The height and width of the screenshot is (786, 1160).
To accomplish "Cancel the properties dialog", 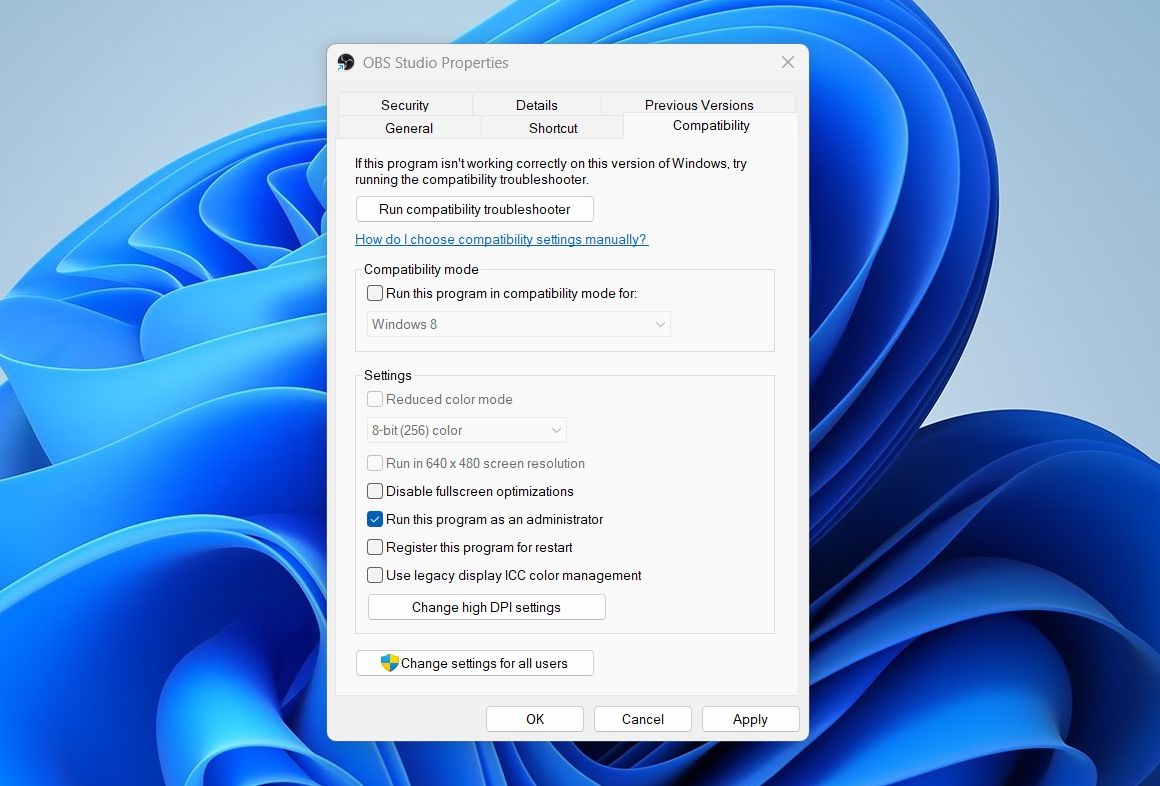I will click(x=643, y=719).
